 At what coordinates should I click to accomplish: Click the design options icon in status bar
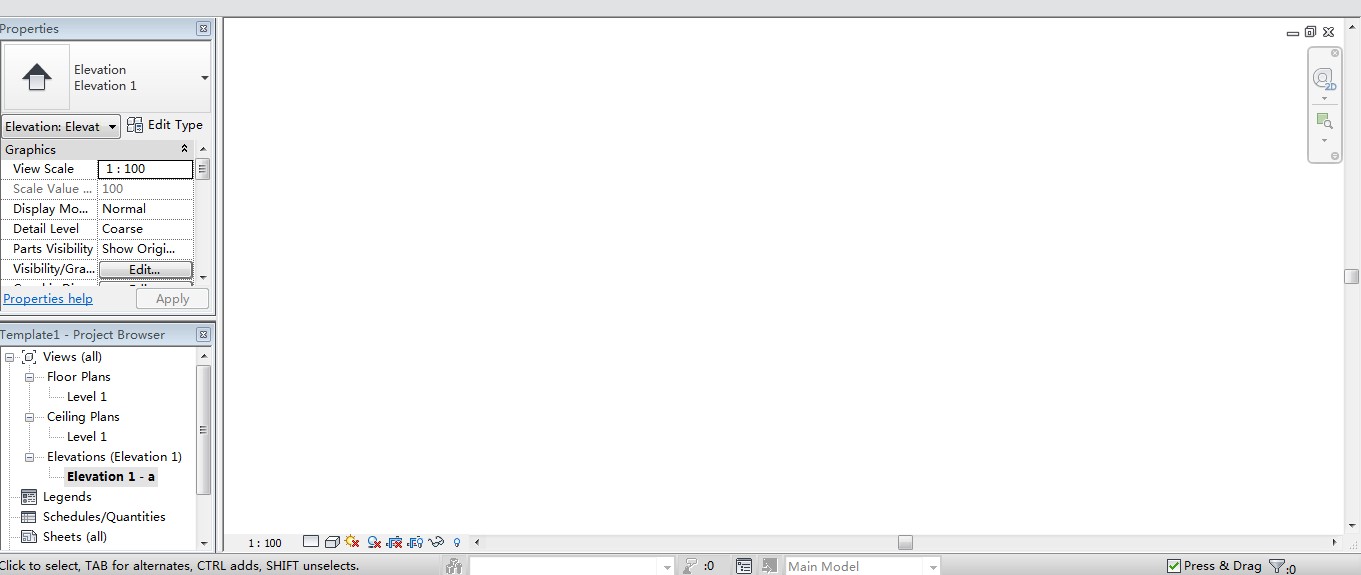click(744, 566)
